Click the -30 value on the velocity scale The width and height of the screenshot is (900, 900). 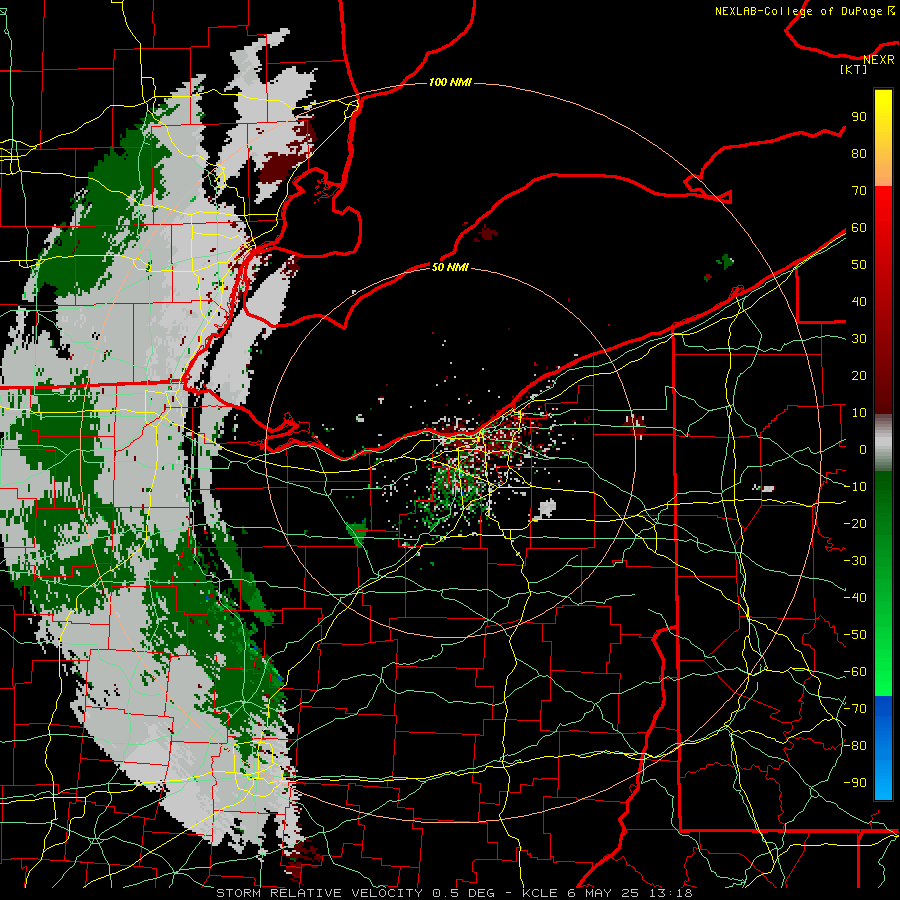(x=855, y=561)
